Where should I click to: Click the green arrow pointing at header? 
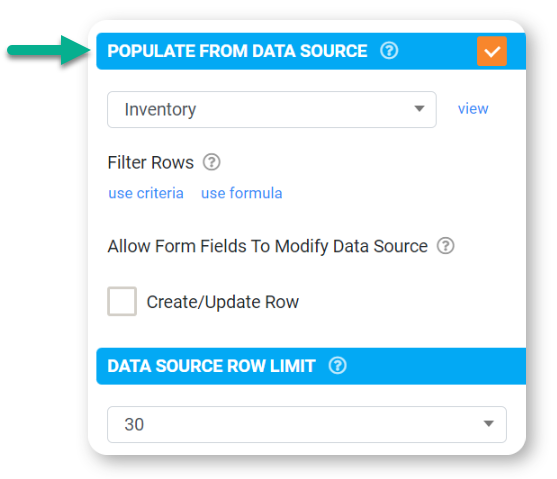(x=49, y=50)
